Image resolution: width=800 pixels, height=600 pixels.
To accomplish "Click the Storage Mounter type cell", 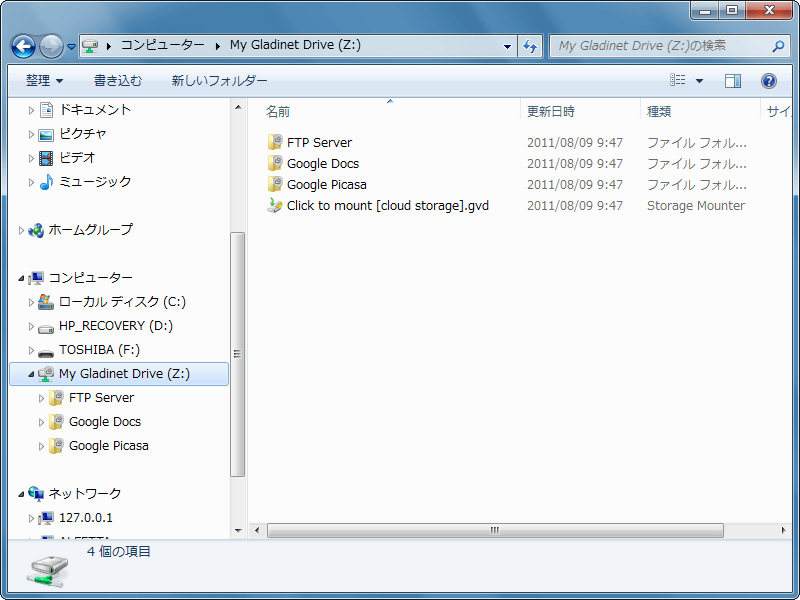I will point(696,206).
